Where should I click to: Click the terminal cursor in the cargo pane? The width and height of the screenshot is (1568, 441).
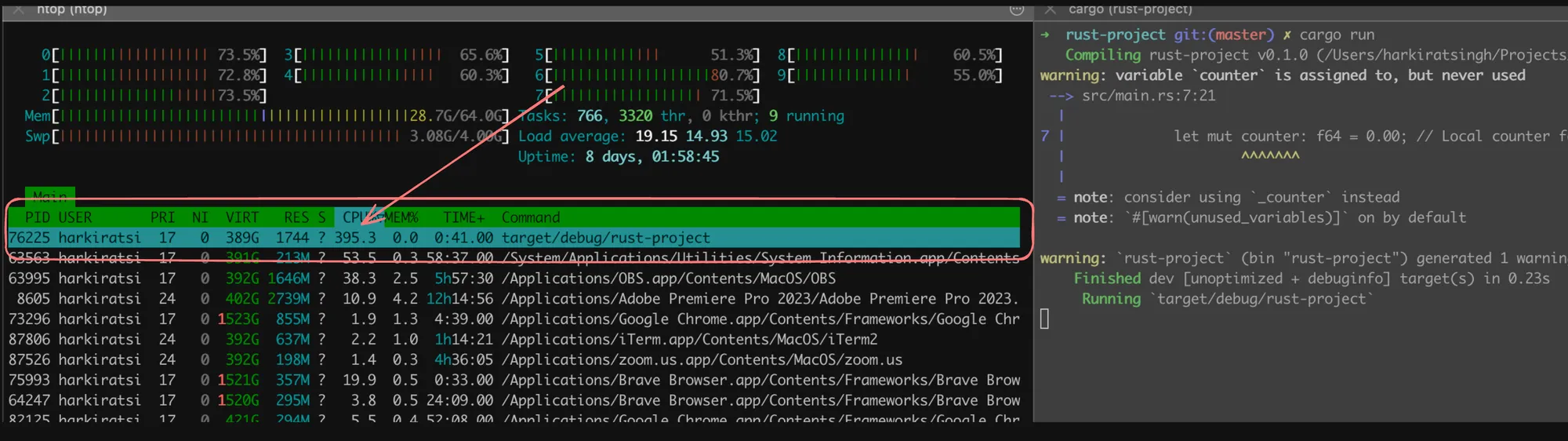click(1044, 319)
